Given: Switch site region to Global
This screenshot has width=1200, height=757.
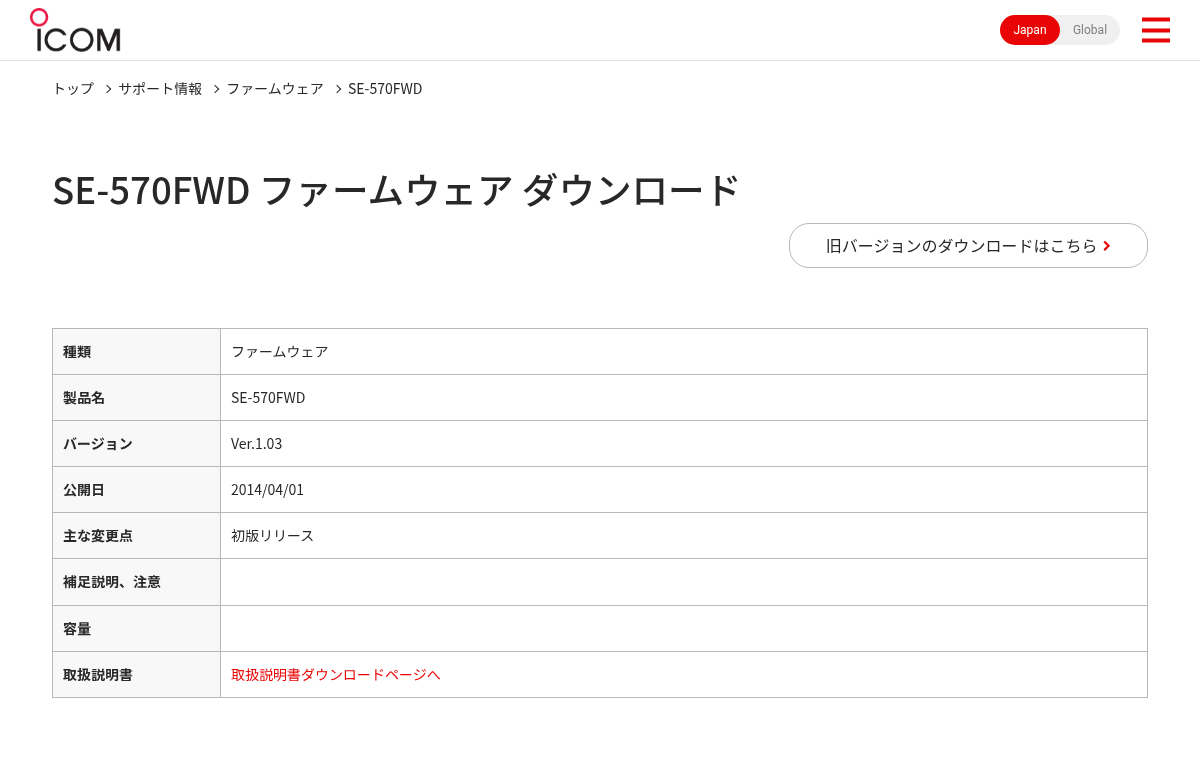Looking at the screenshot, I should click(x=1089, y=30).
